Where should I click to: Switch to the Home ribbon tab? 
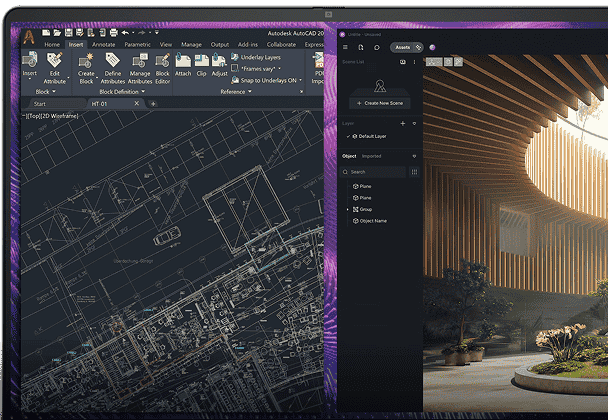tap(52, 45)
